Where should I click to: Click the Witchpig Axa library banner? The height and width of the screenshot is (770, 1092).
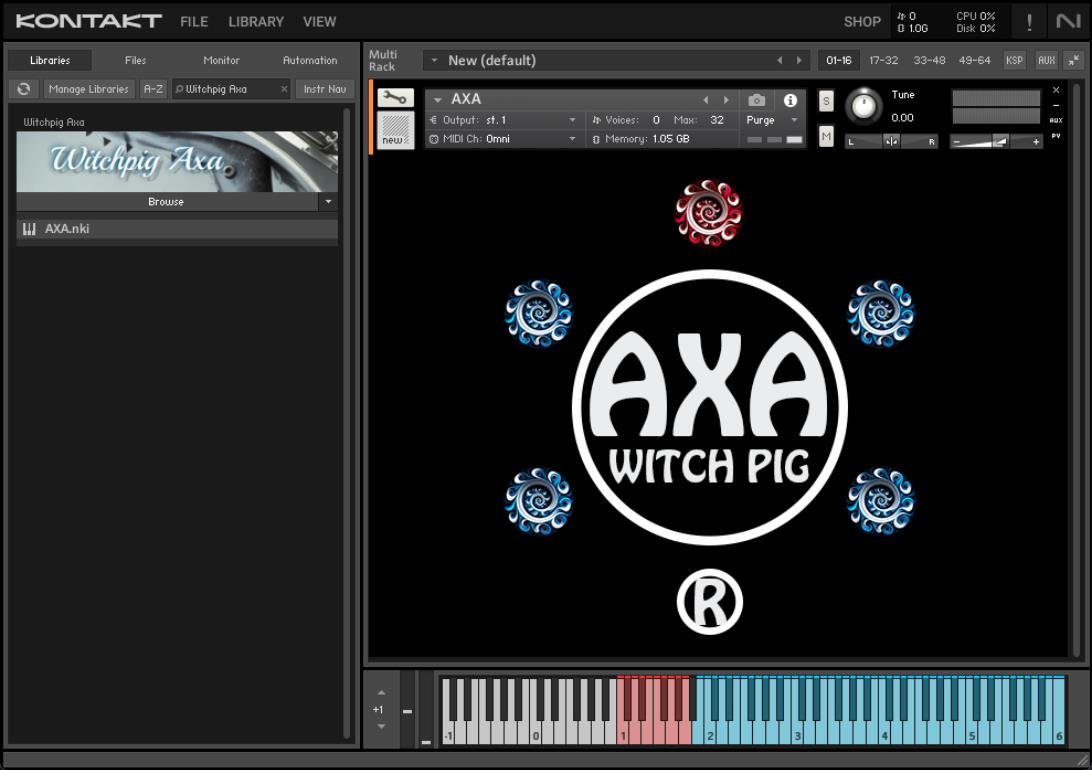click(x=177, y=162)
